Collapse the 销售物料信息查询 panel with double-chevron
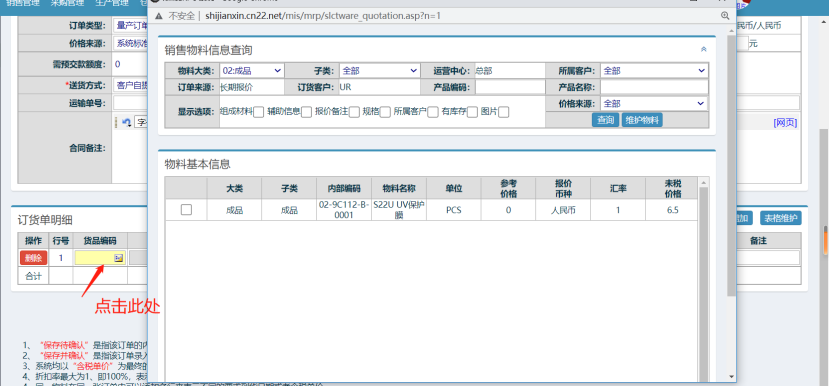Viewport: 829px width, 386px height. (x=703, y=49)
